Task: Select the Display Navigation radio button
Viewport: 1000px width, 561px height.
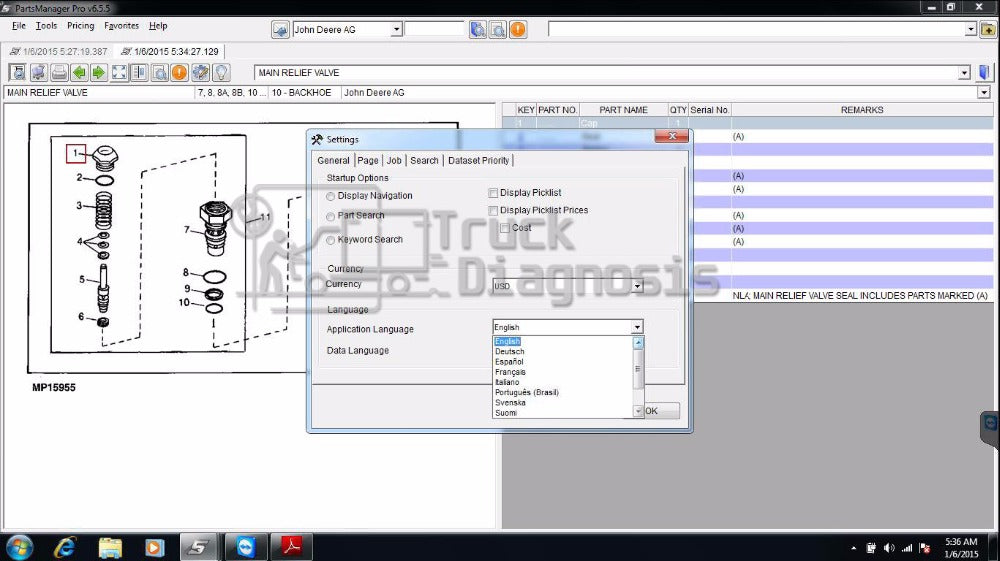Action: pyautogui.click(x=331, y=196)
